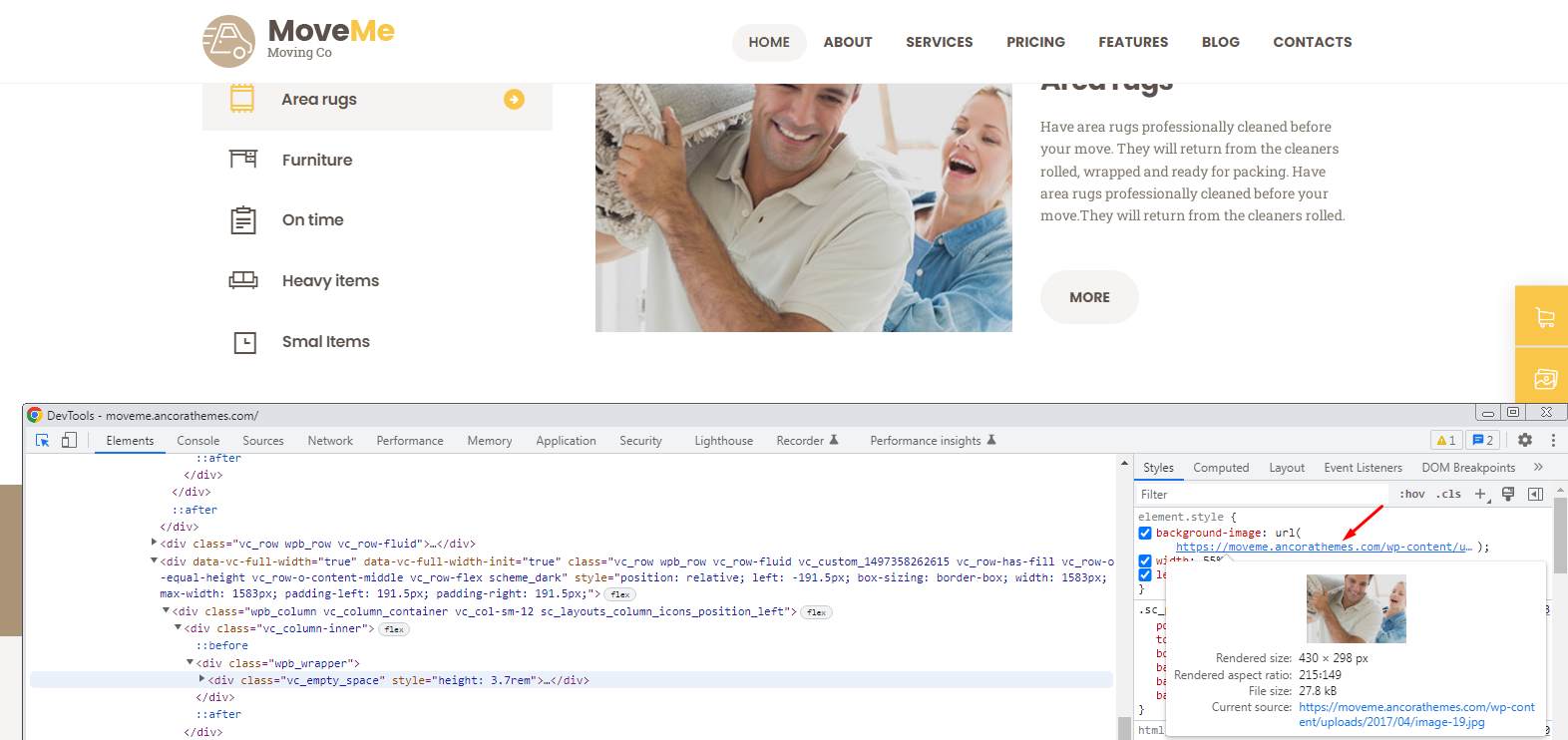Open the DOM Breakpoints tab
This screenshot has height=740, width=1568.
pyautogui.click(x=1468, y=467)
